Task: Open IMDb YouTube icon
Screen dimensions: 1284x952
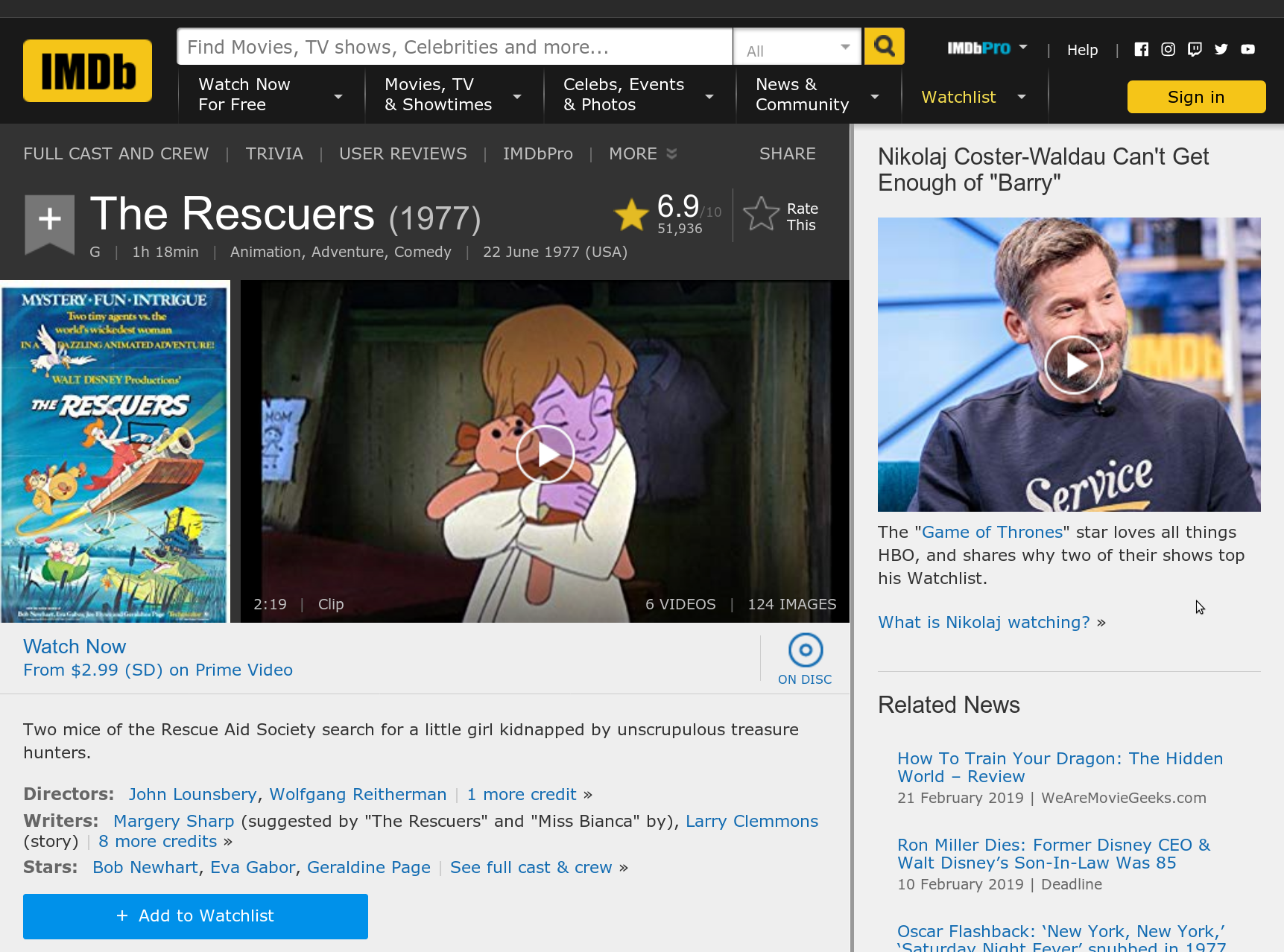Action: (x=1247, y=49)
